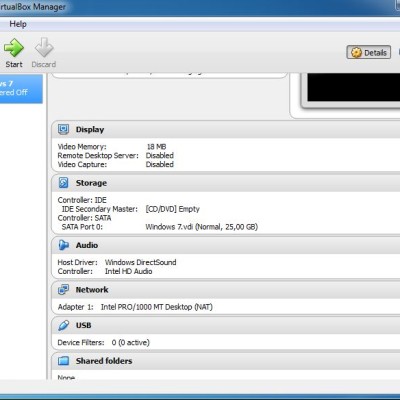
Task: Open the Help menu
Action: point(18,24)
